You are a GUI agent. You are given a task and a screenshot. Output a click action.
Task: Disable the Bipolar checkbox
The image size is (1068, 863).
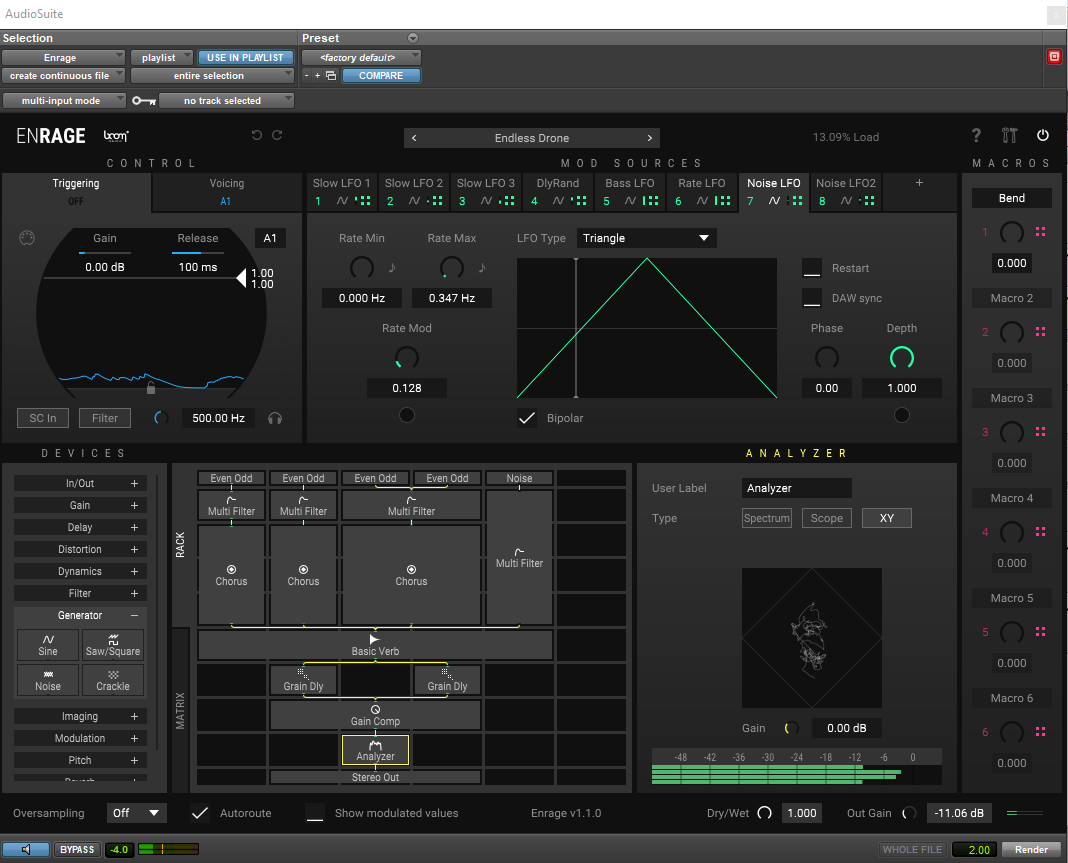tap(527, 418)
